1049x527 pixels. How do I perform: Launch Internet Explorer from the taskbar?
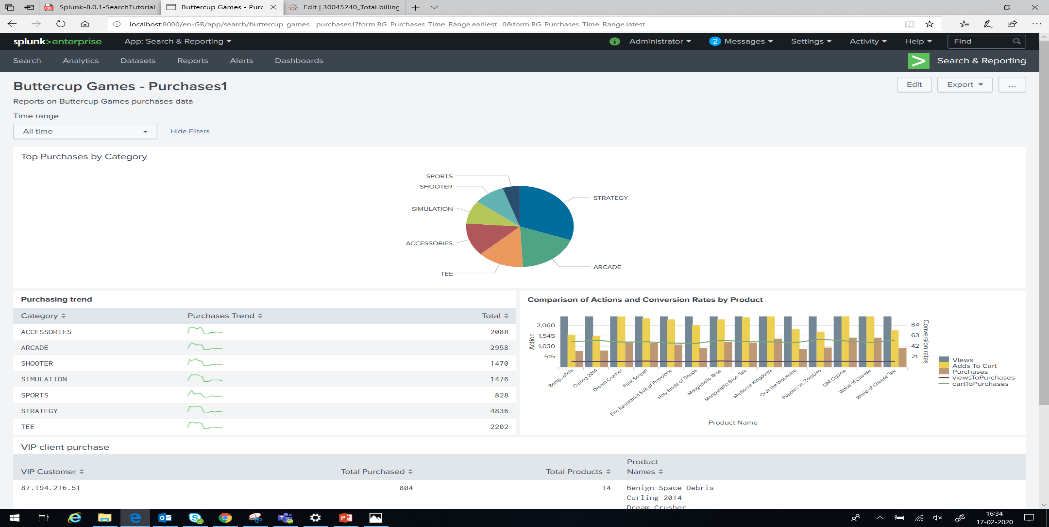click(x=75, y=518)
